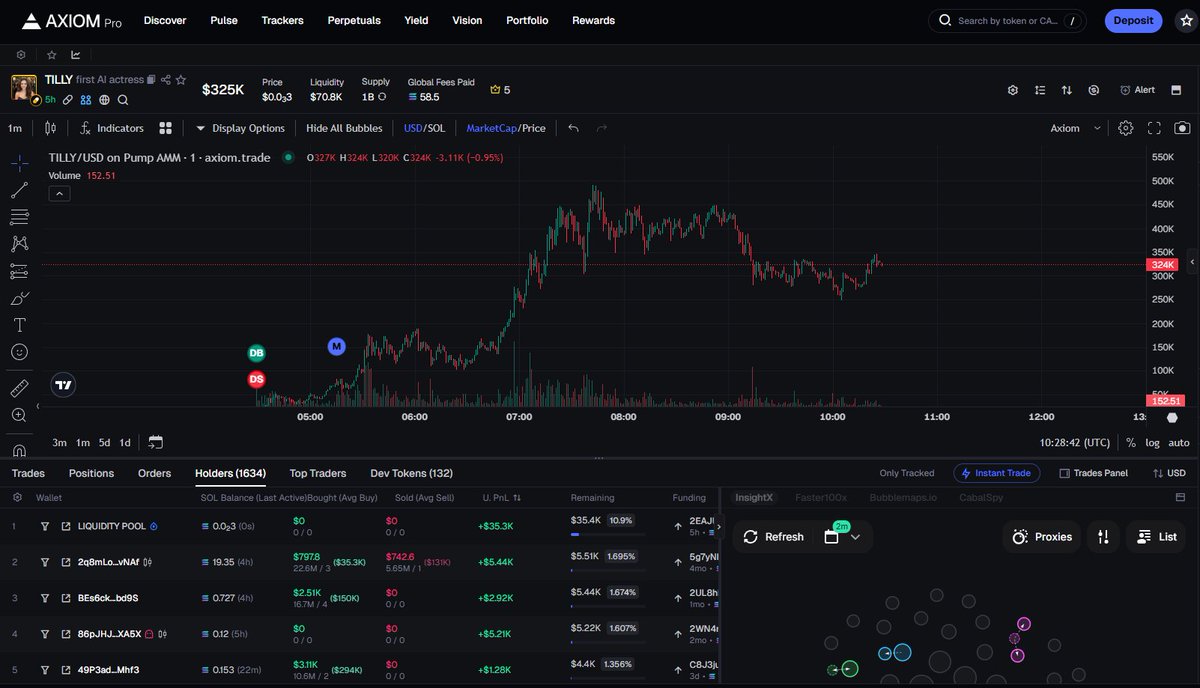Screen dimensions: 1200x688
Task: Toggle MarketCap/Price chart mode
Action: point(506,128)
